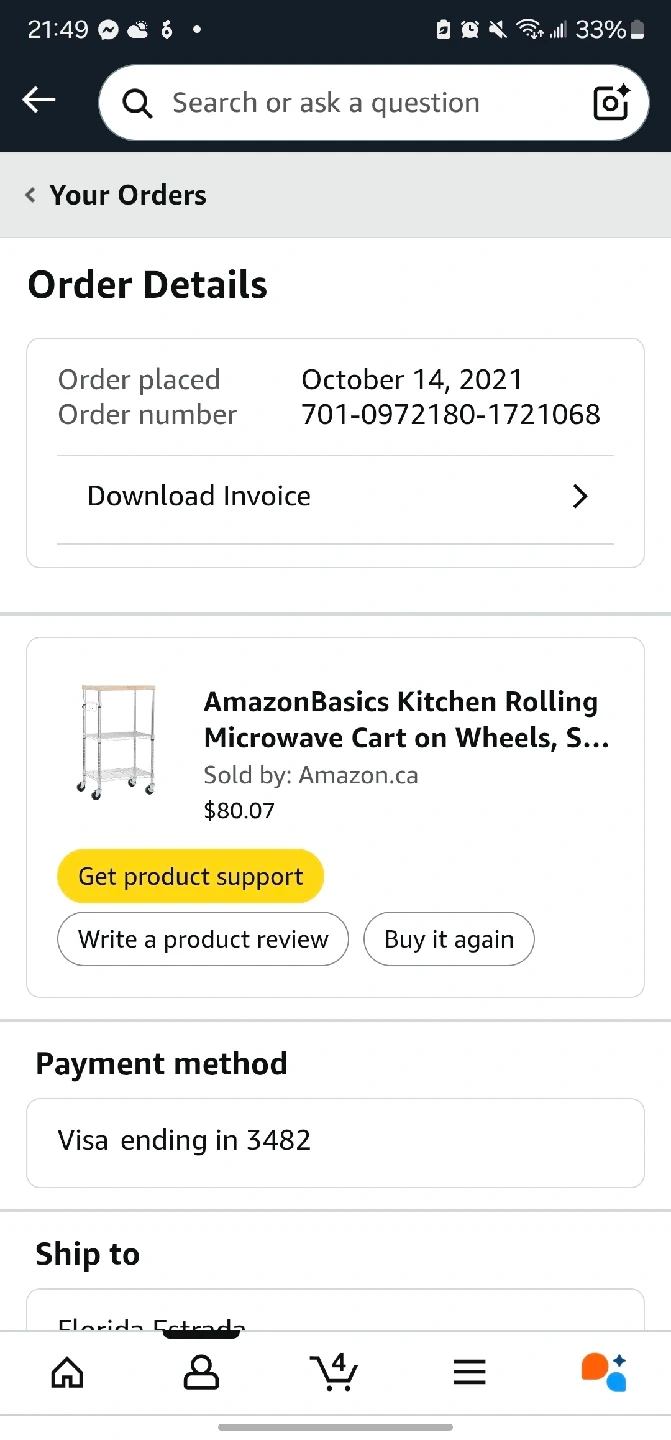Open camera lens search icon
The image size is (671, 1440).
tap(610, 103)
